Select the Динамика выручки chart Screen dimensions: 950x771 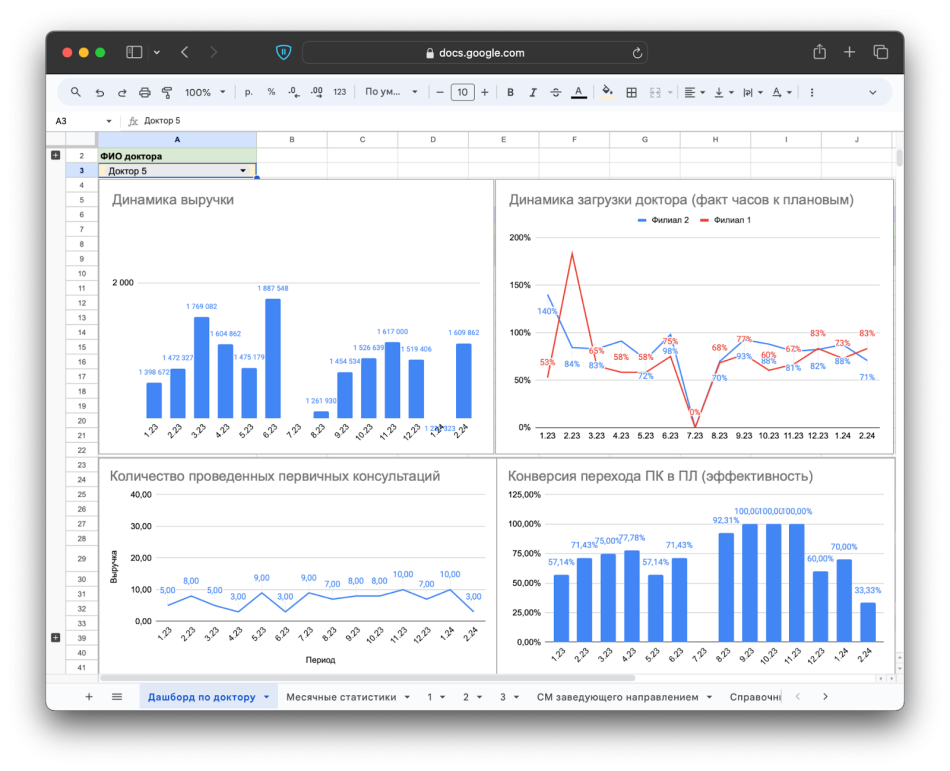(x=296, y=316)
